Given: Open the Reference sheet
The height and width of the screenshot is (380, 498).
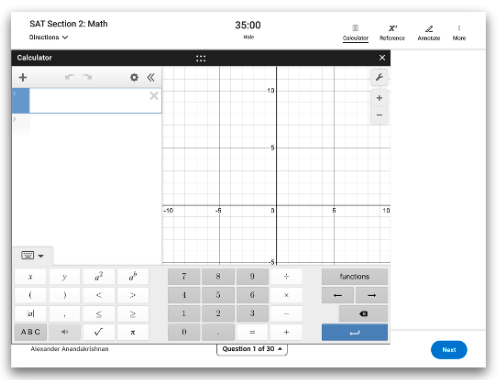Looking at the screenshot, I should (392, 32).
